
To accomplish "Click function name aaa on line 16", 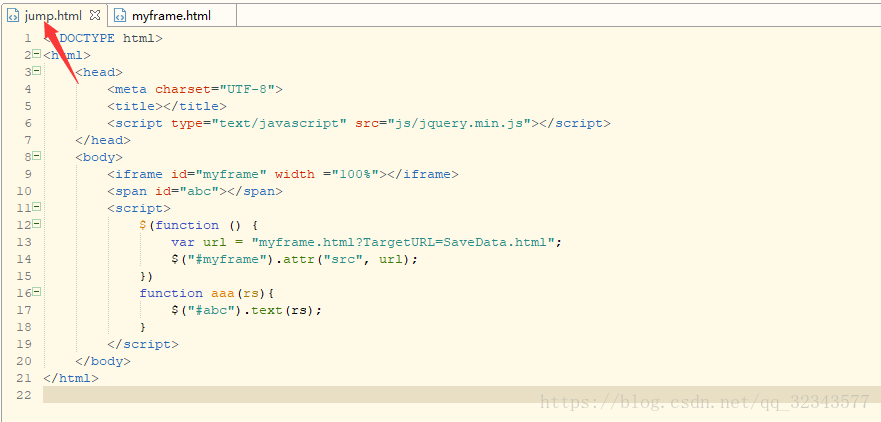I will pos(223,293).
